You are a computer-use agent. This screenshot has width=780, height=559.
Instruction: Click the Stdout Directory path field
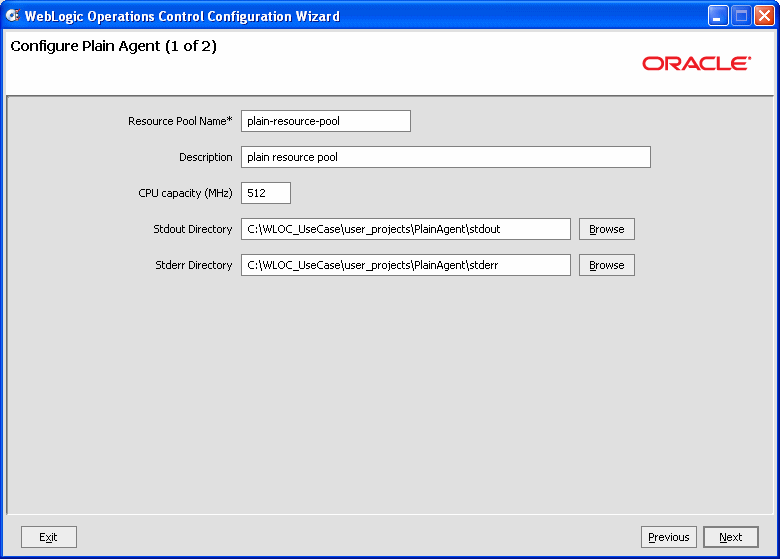click(x=406, y=229)
